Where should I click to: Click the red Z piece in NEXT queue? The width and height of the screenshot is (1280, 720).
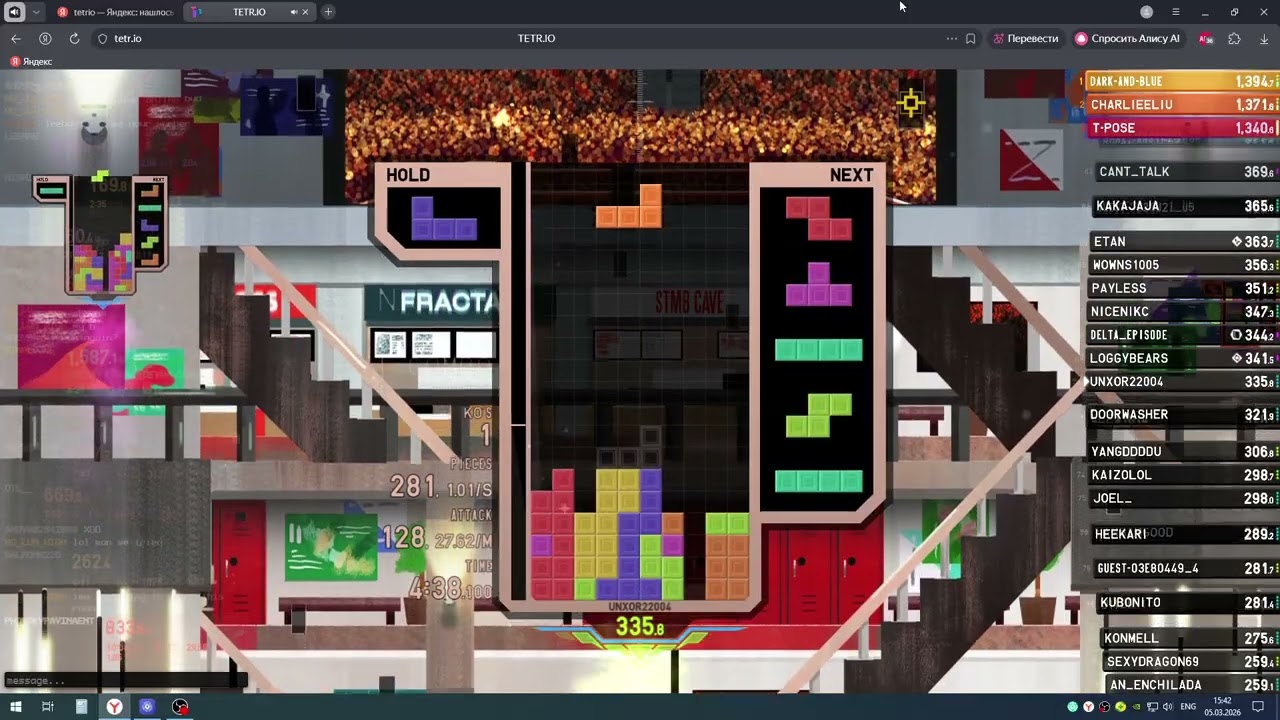click(x=818, y=218)
